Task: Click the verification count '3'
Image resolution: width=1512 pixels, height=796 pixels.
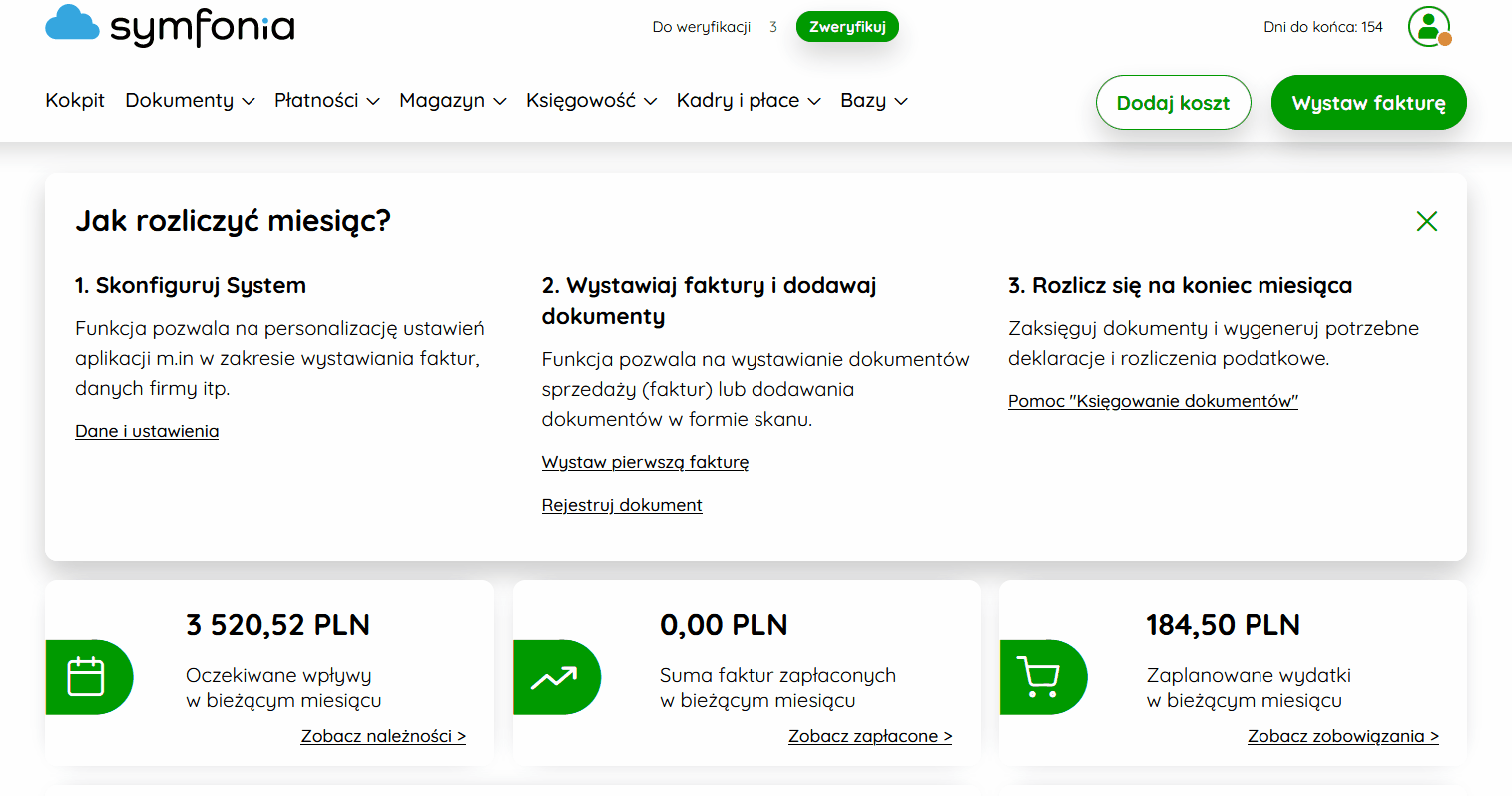Action: click(x=773, y=27)
